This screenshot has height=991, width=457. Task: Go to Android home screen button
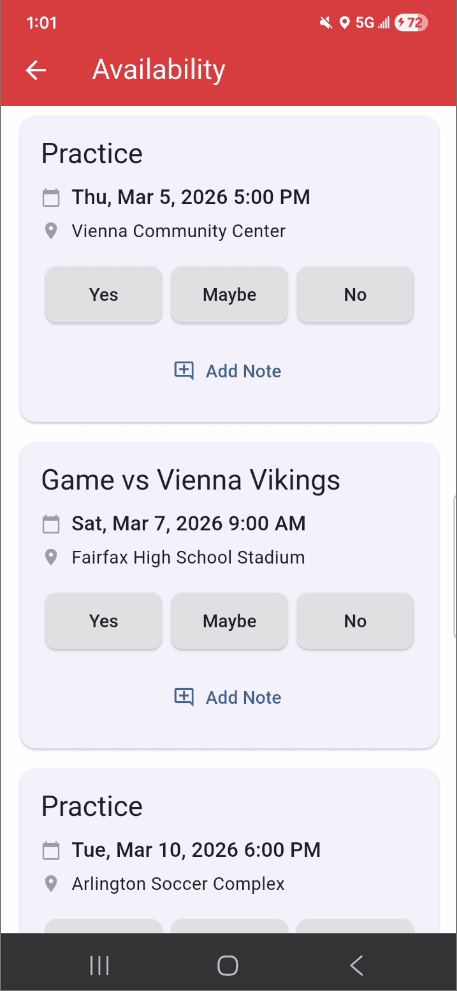click(x=228, y=965)
